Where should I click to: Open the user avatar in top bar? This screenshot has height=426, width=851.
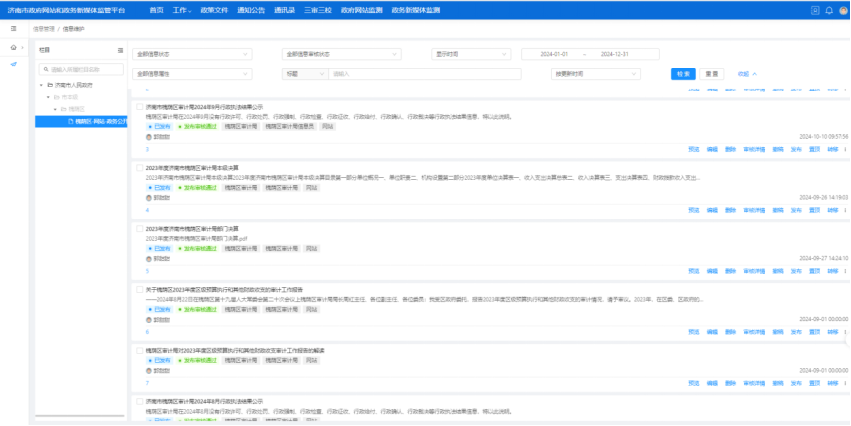842,10
